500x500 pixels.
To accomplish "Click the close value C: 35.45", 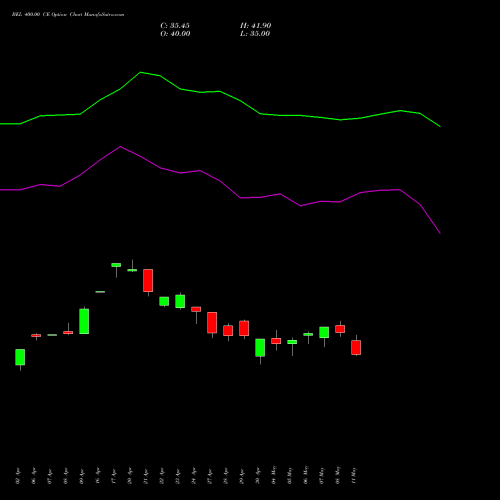I will [x=175, y=26].
